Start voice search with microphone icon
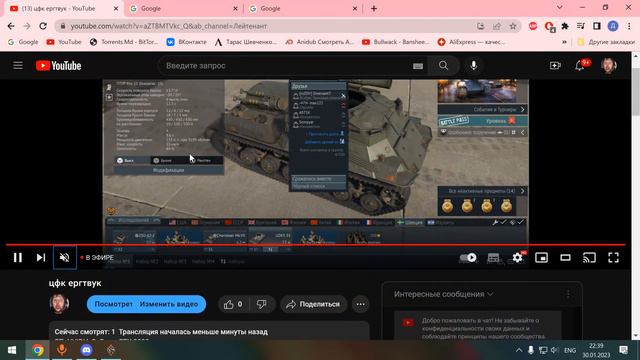The image size is (640, 360). pos(473,65)
